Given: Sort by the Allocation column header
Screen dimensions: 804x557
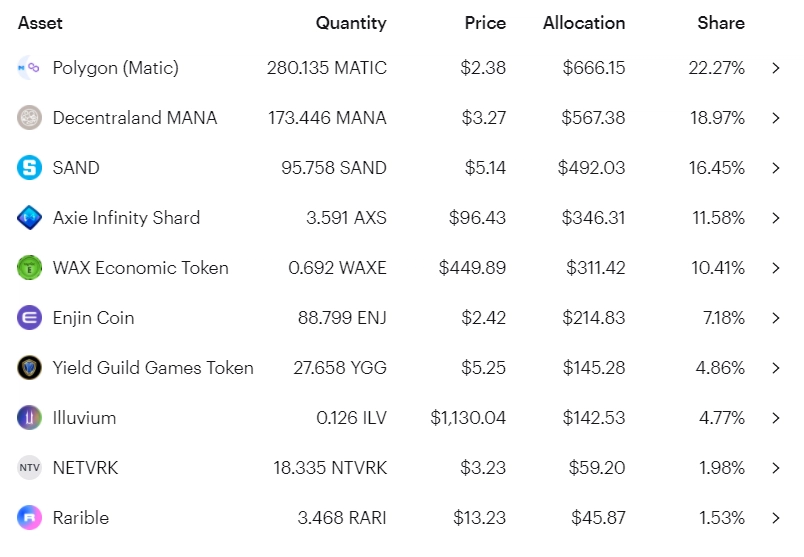Looking at the screenshot, I should (584, 23).
